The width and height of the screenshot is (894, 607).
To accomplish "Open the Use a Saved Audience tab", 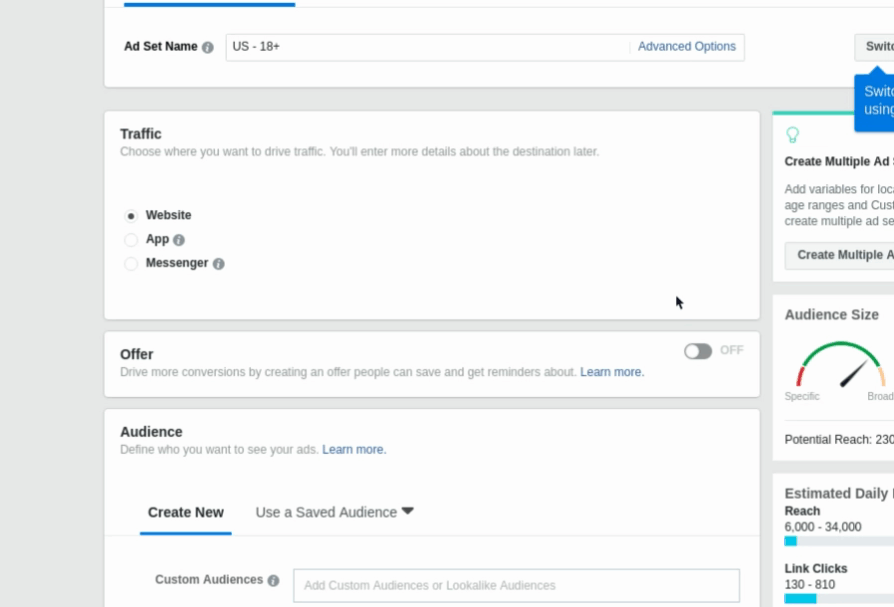I will [325, 511].
